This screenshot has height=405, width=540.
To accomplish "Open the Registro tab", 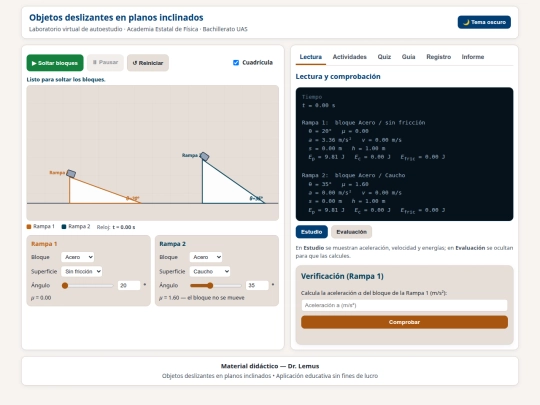I will [x=438, y=57].
